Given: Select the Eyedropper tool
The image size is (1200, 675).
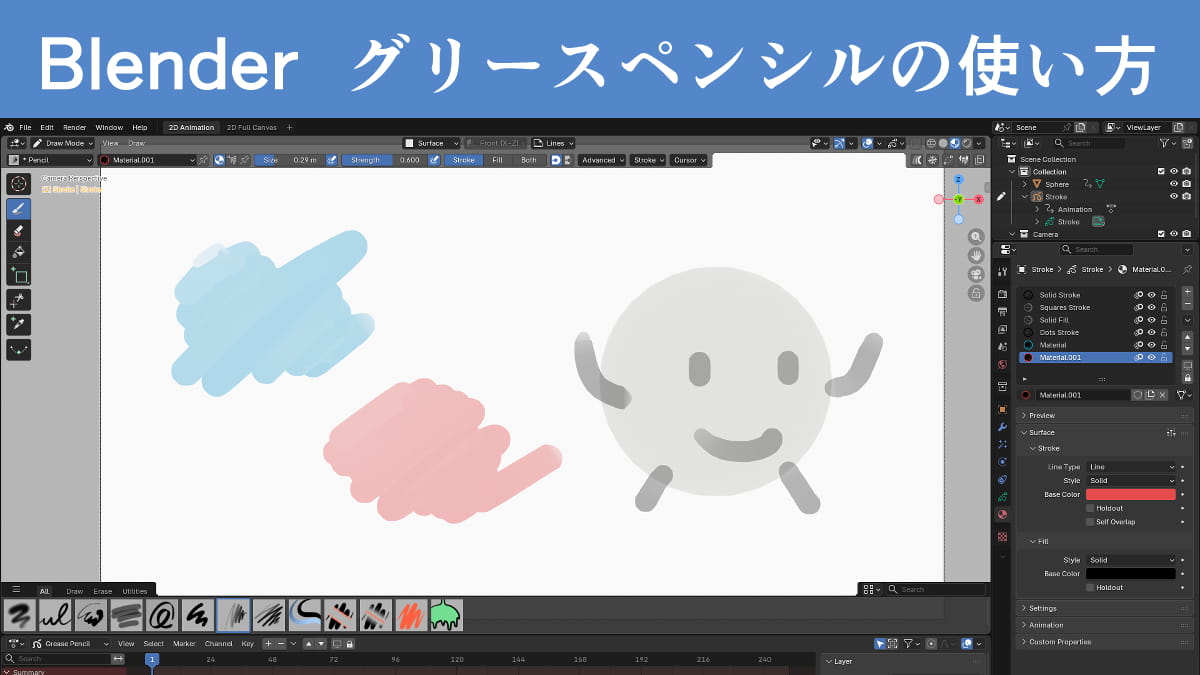Looking at the screenshot, I should [x=18, y=324].
